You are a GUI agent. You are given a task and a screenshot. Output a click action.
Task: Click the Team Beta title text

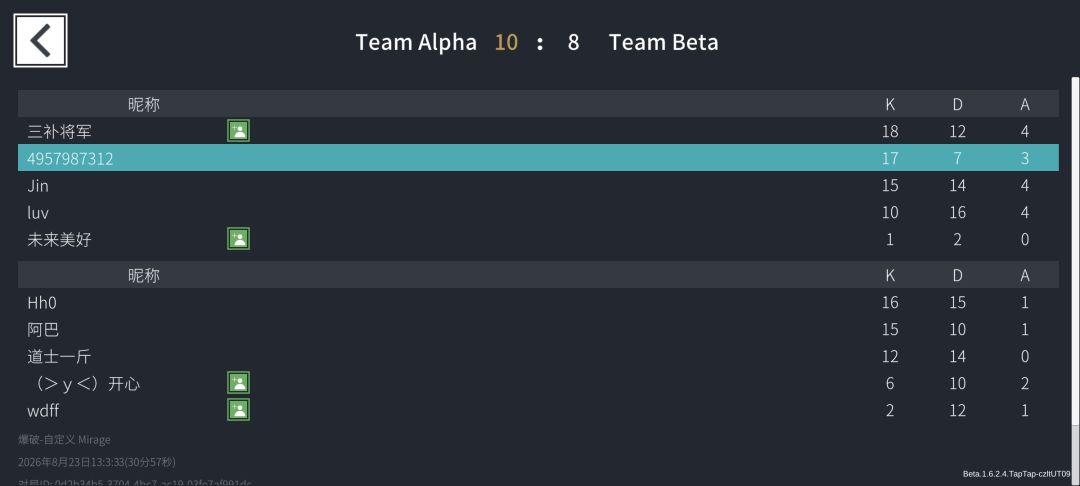663,42
